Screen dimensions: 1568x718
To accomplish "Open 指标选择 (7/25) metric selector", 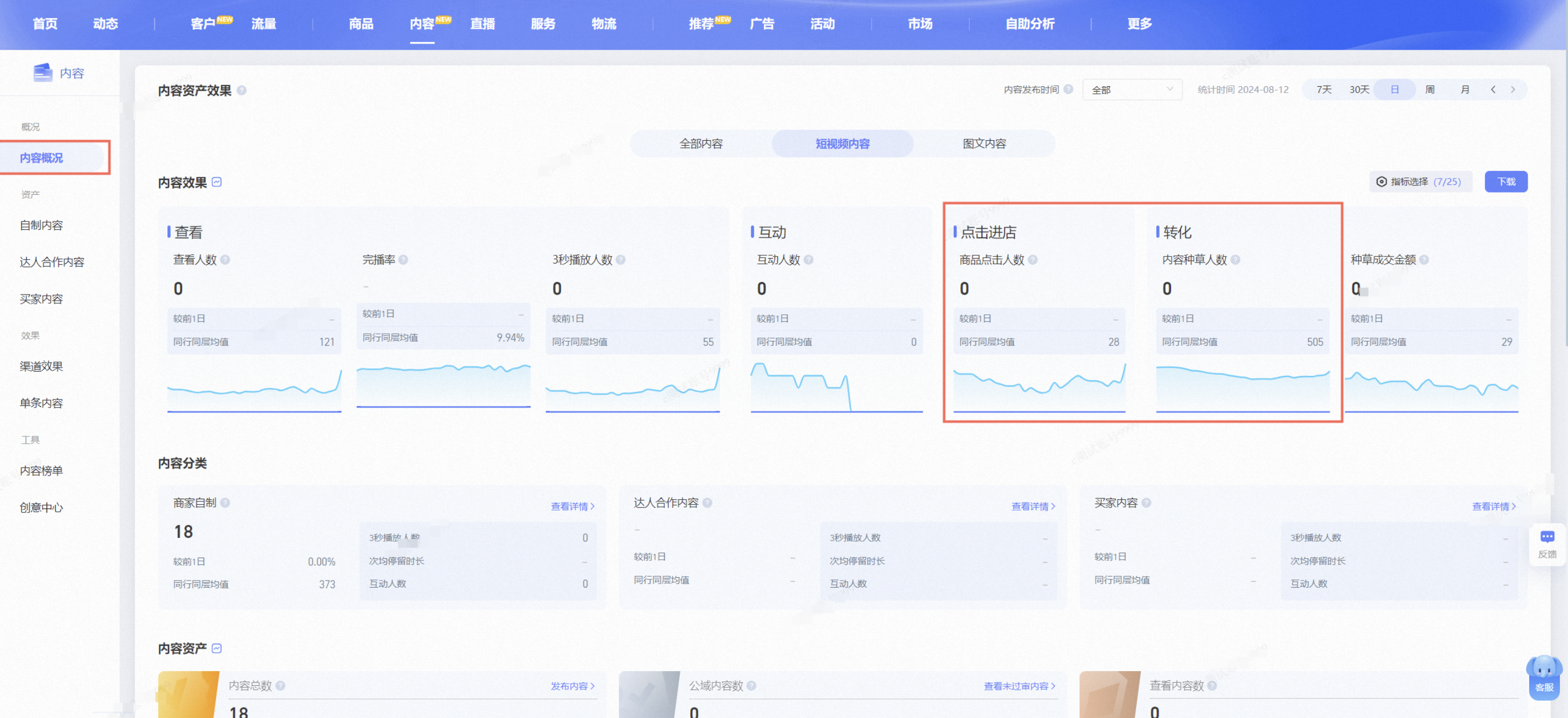I will (x=1421, y=182).
